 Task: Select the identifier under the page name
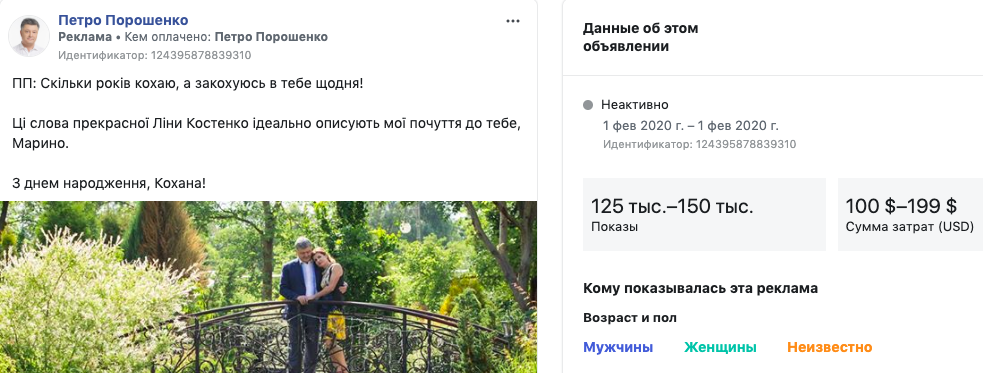154,55
